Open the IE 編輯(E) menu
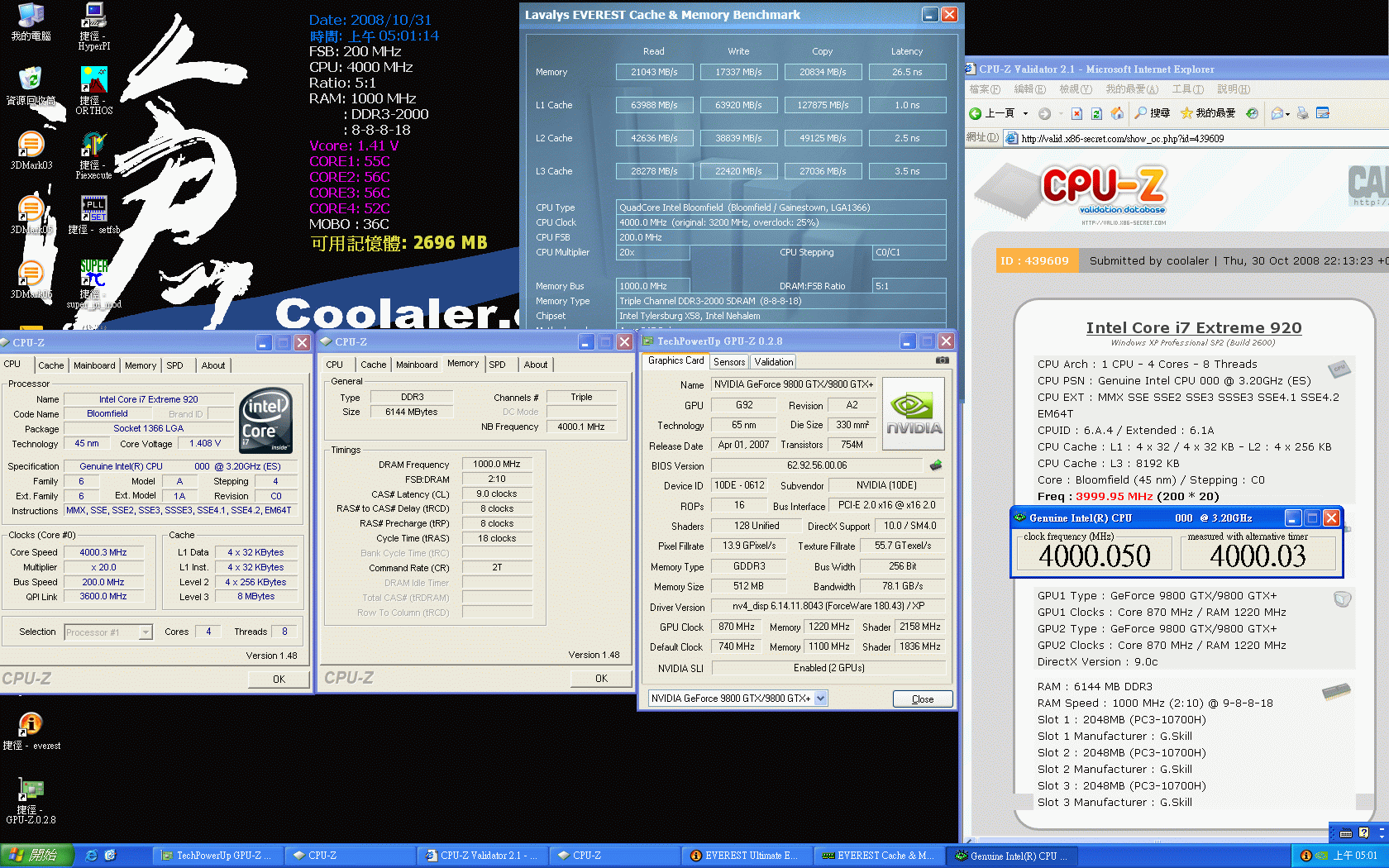This screenshot has width=1389, height=868. tap(1029, 89)
